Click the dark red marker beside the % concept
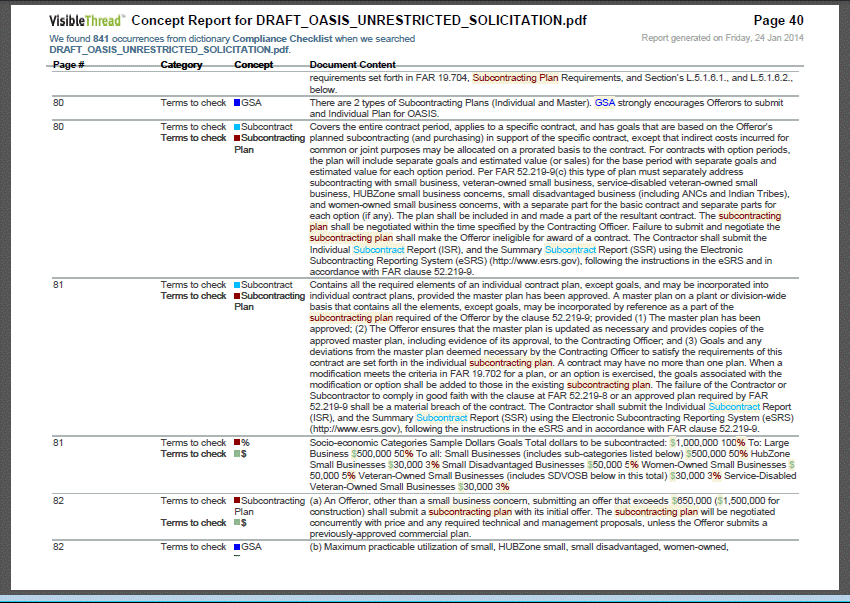 (x=237, y=442)
